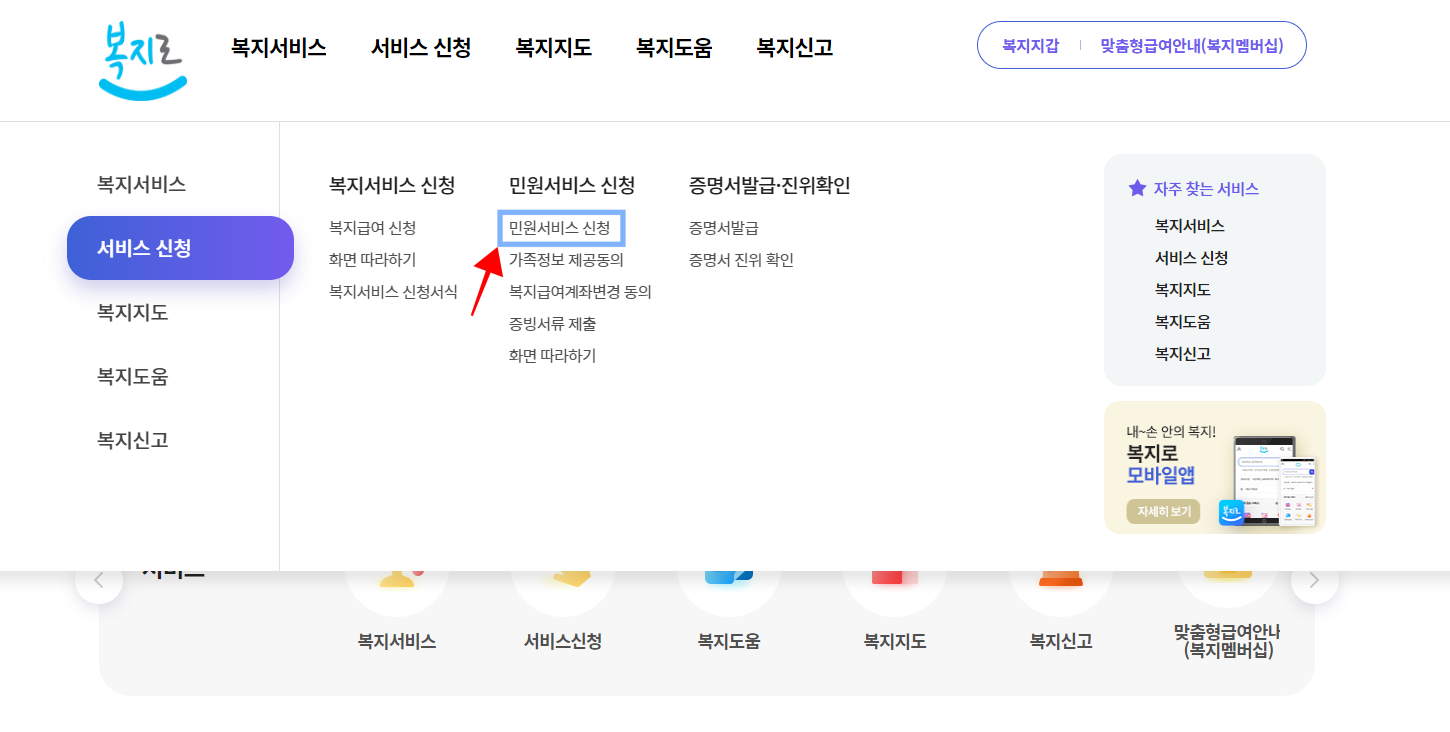Open the 복지지도 top navigation menu
The image size is (1450, 732).
(551, 45)
